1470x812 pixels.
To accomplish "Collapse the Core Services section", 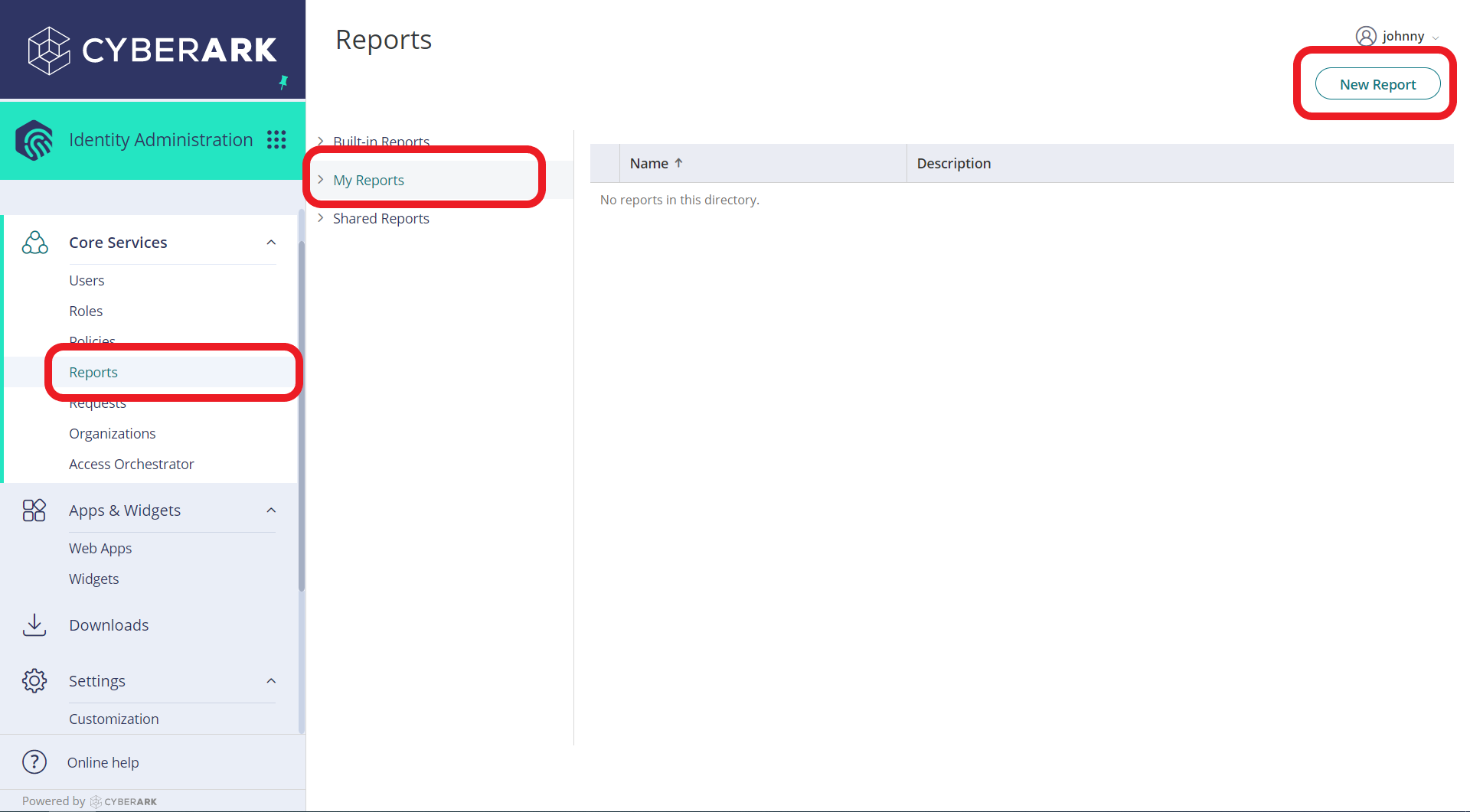I will (271, 242).
